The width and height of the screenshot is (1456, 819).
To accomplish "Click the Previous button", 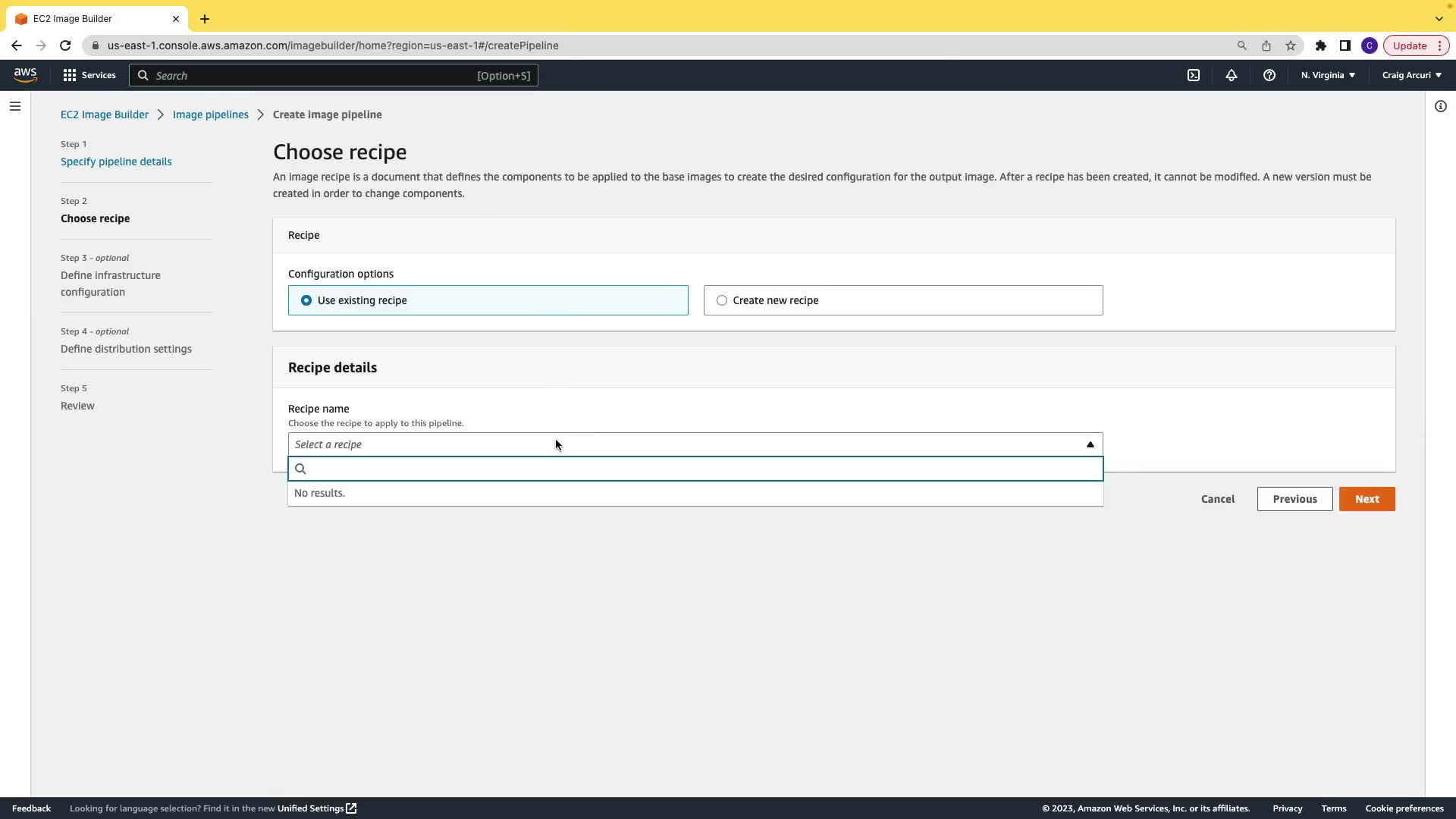I will (x=1294, y=499).
